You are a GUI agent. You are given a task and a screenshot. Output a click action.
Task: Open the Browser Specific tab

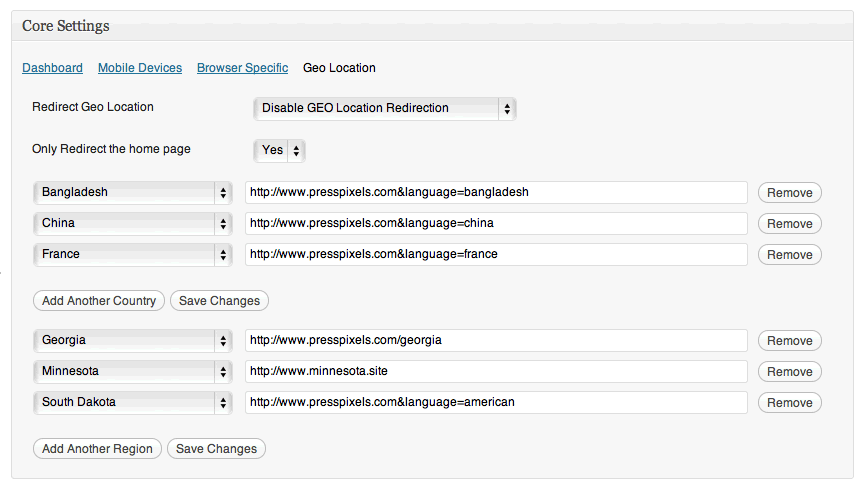tap(242, 68)
